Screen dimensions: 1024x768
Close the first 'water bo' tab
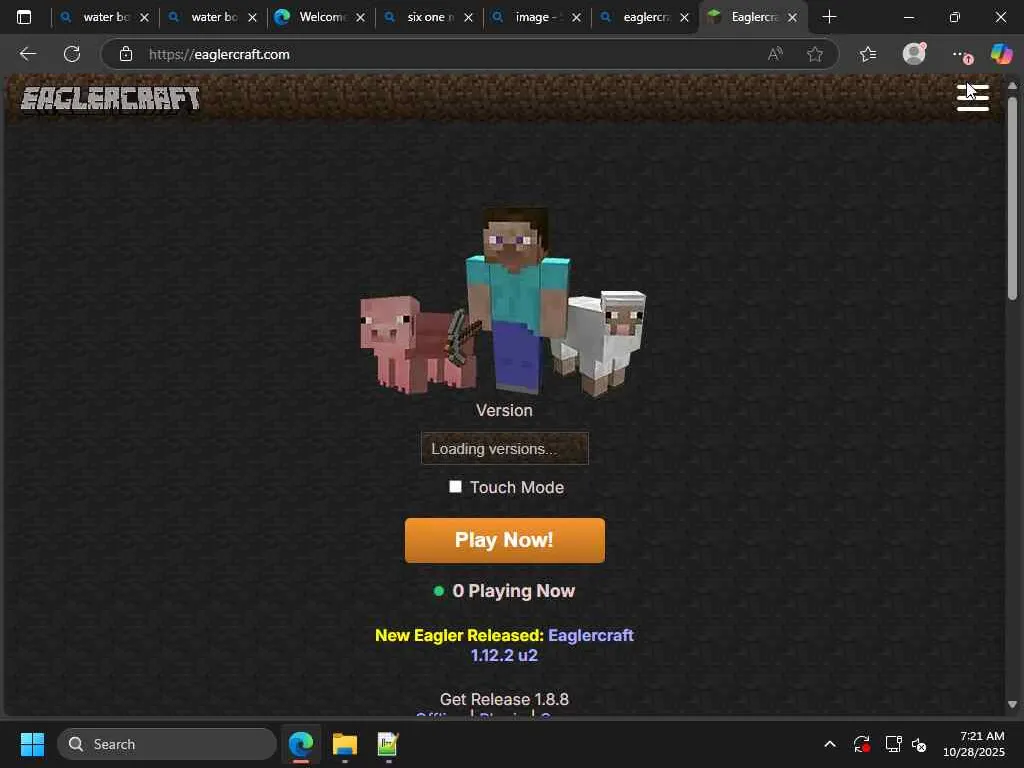click(144, 18)
